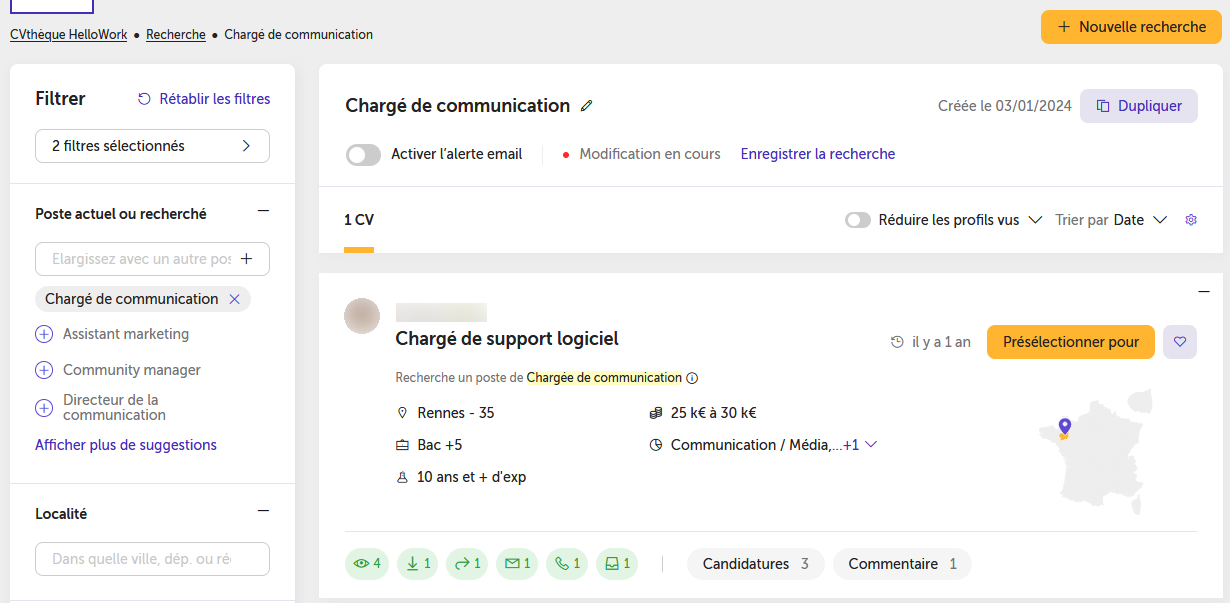Click the 10 ans et + d'exp text

(x=471, y=477)
